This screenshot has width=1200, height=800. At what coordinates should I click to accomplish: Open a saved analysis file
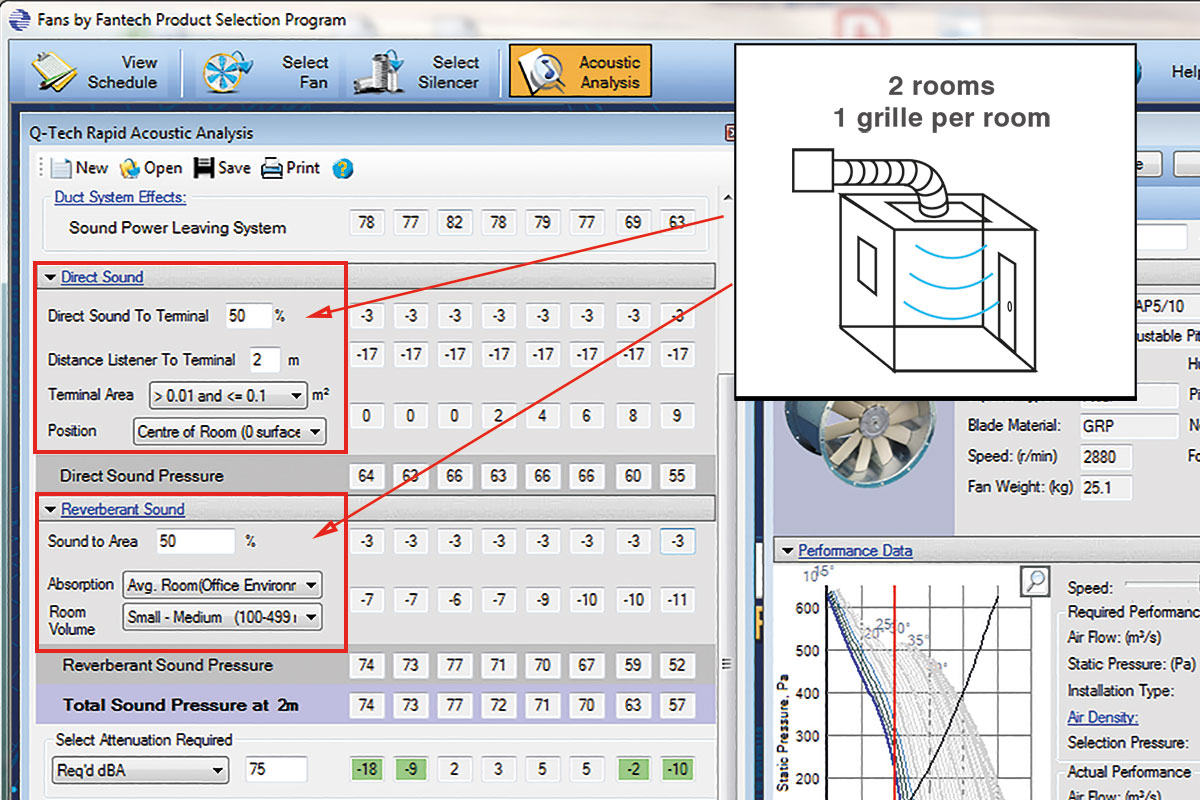[149, 167]
